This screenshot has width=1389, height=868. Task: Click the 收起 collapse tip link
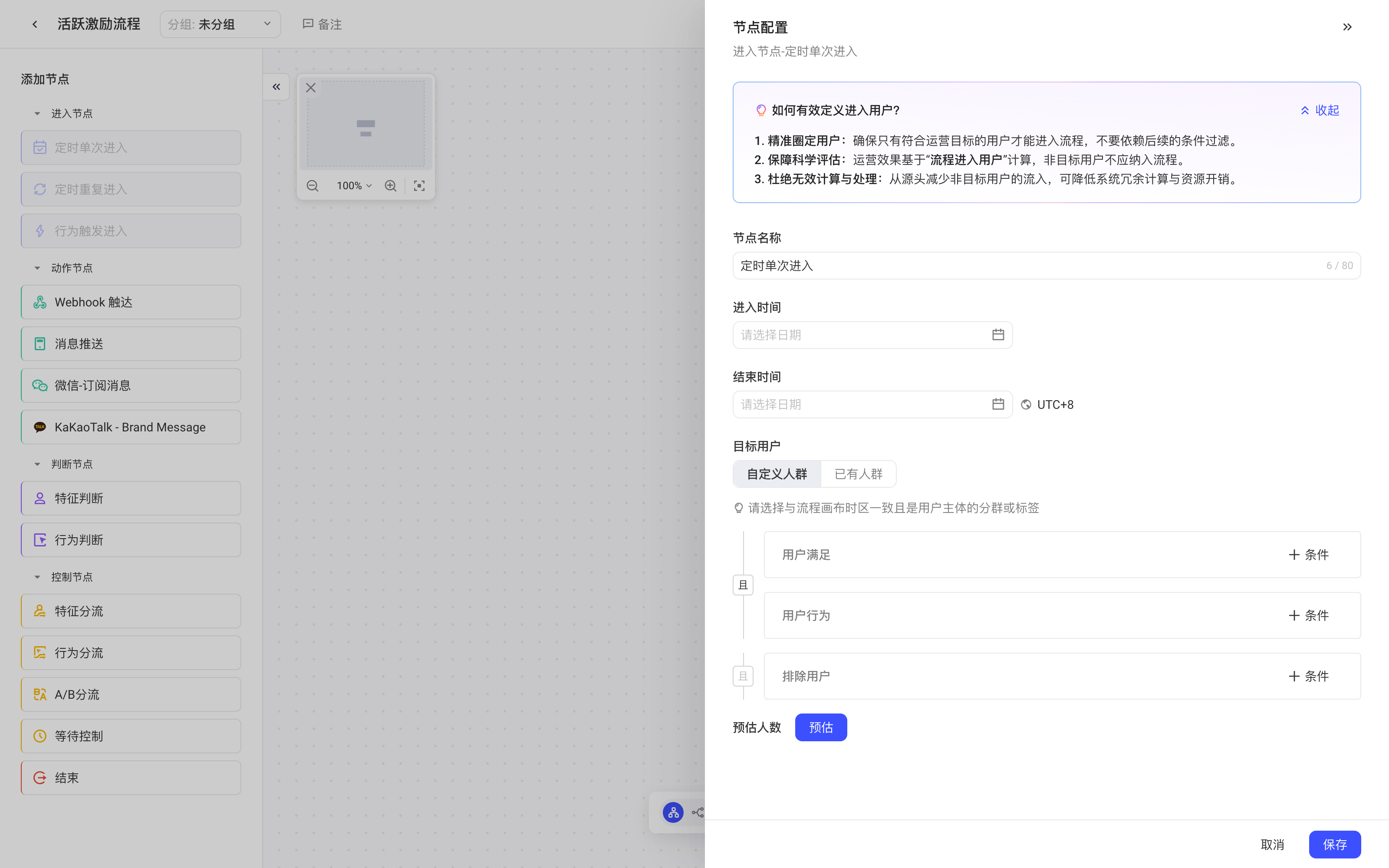coord(1320,110)
